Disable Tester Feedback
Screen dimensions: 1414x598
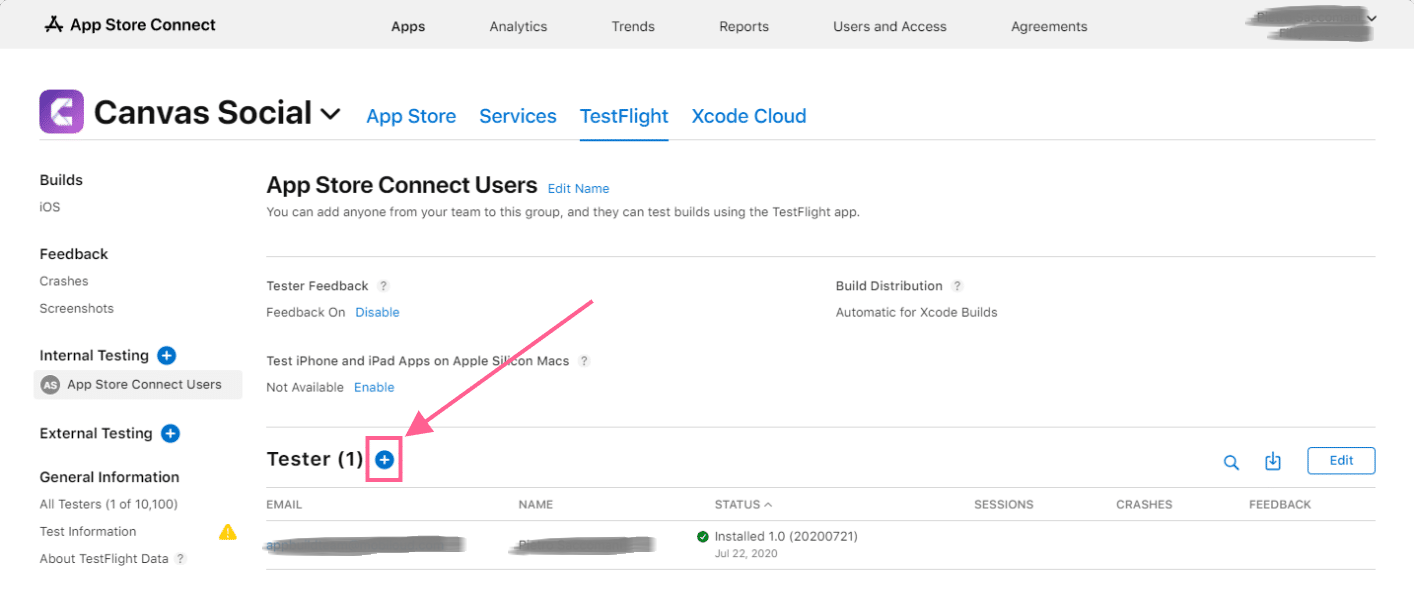pos(377,312)
